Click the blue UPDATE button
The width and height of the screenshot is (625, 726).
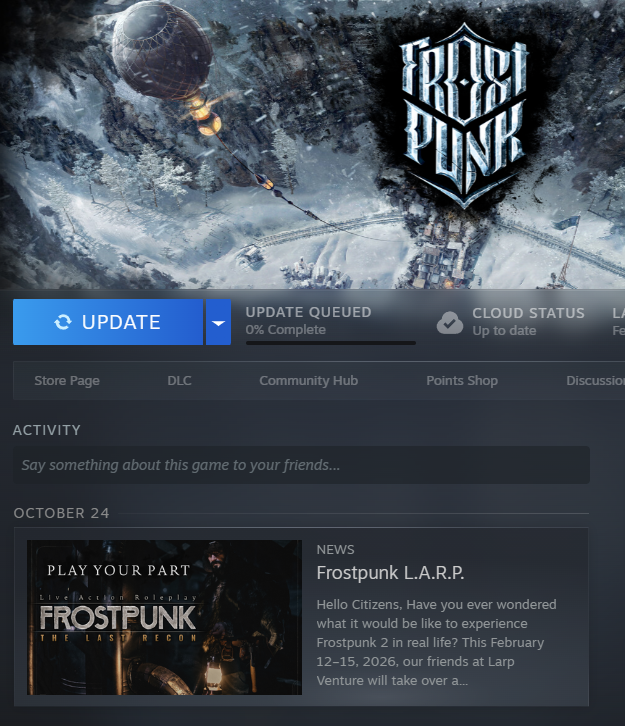pos(108,322)
